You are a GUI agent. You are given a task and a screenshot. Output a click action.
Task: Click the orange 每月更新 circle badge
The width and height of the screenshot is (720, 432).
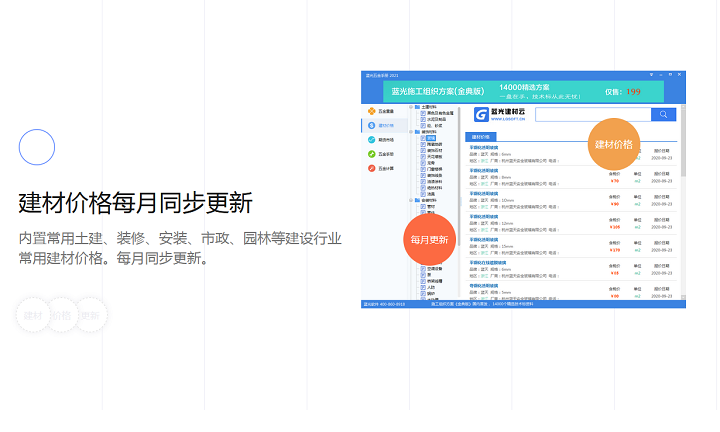(431, 240)
